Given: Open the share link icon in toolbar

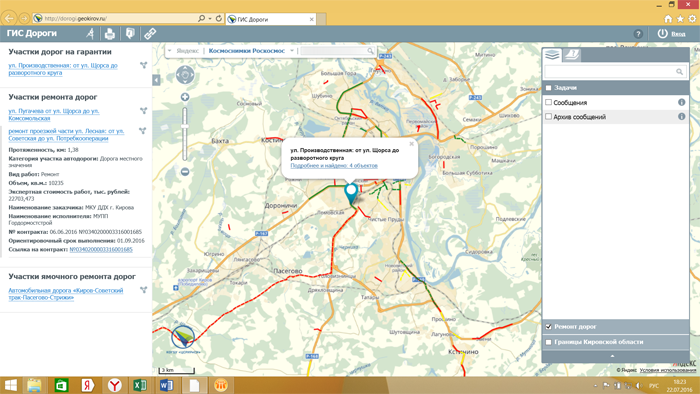Looking at the screenshot, I should [x=150, y=33].
